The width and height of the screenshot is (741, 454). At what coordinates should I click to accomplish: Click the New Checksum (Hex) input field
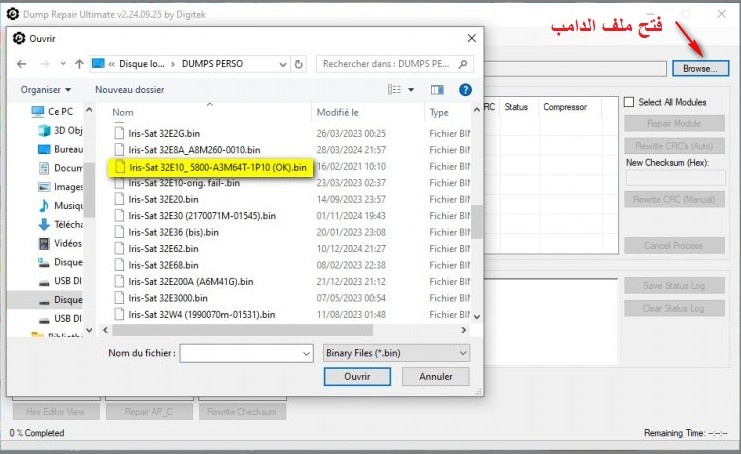pos(675,178)
